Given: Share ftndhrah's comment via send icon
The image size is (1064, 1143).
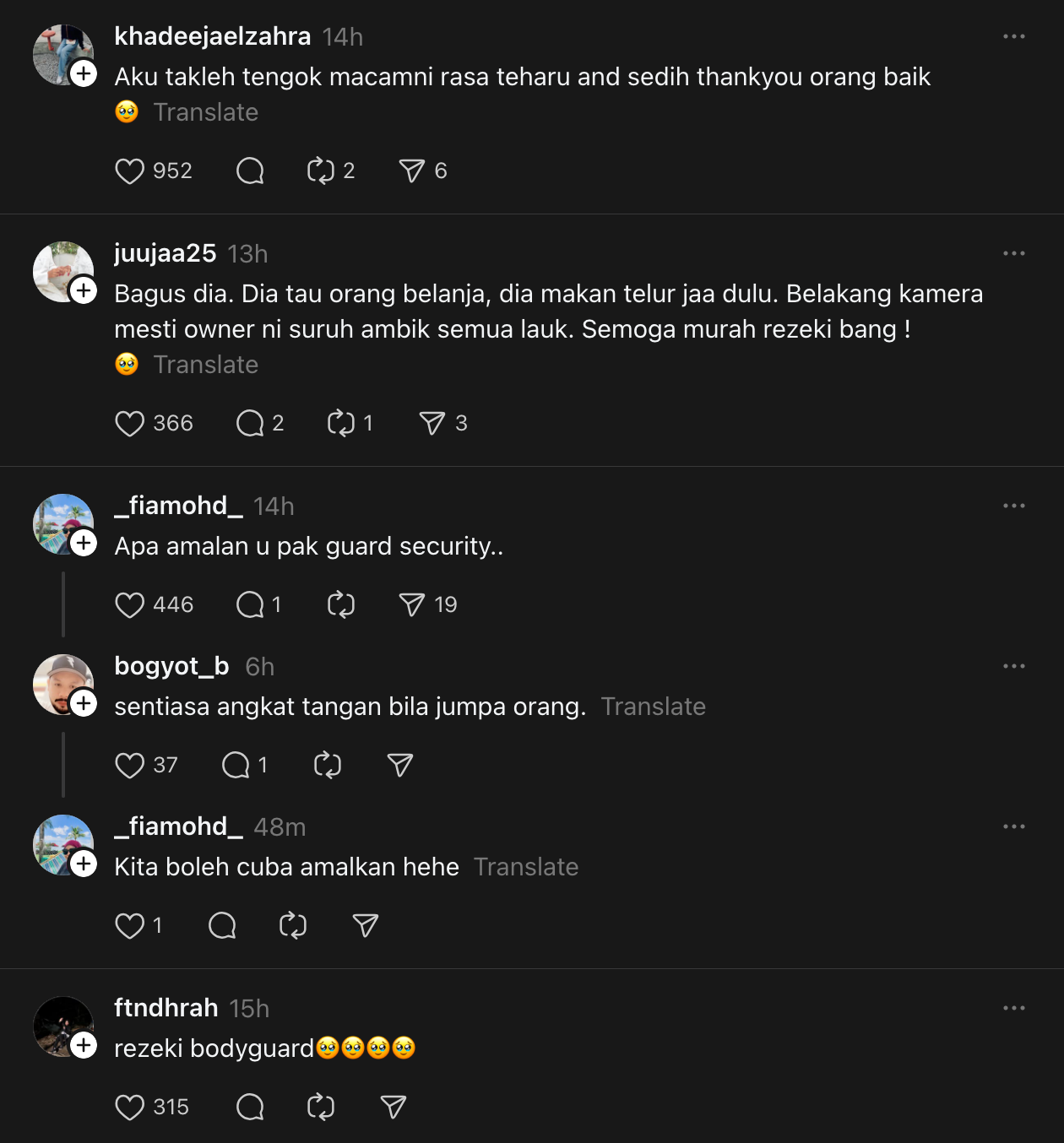Looking at the screenshot, I should [x=394, y=1108].
